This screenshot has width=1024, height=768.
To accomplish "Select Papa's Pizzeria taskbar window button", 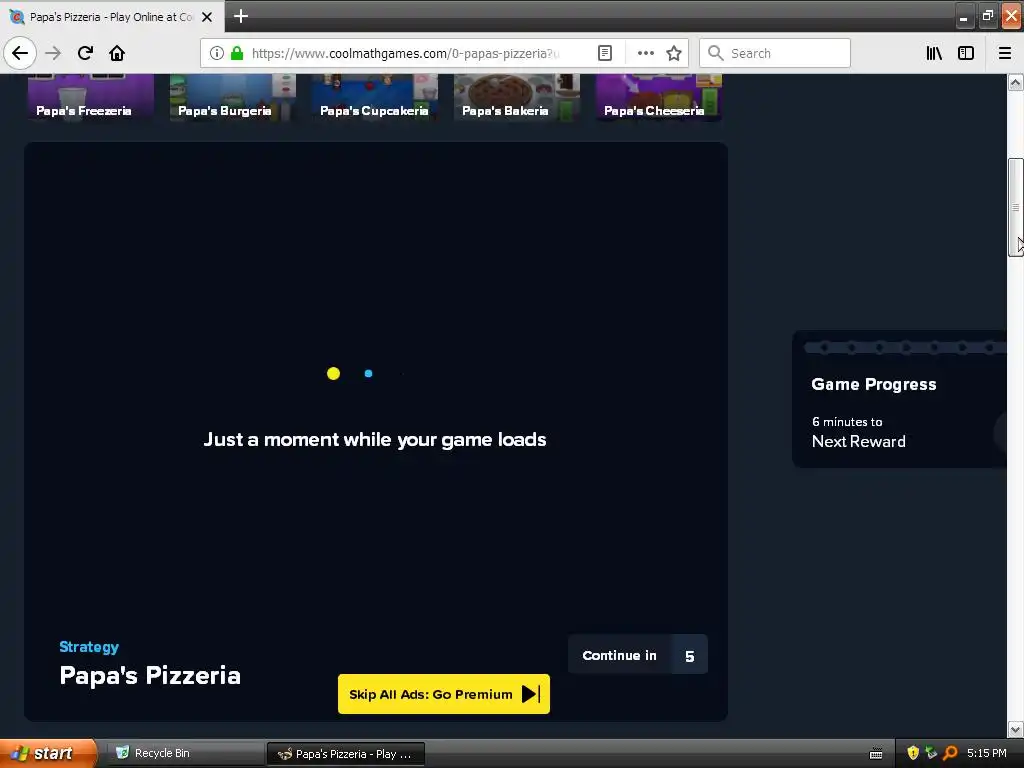I will [346, 754].
